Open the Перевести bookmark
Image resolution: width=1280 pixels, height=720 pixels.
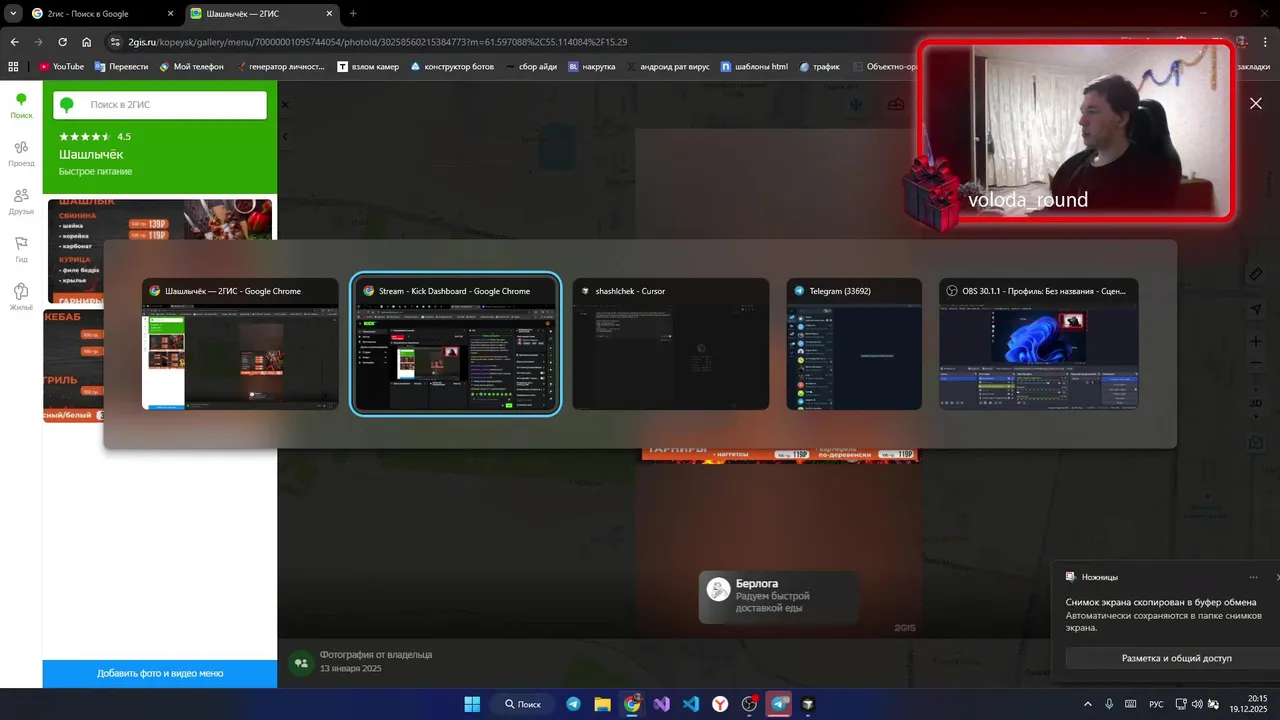[121, 67]
